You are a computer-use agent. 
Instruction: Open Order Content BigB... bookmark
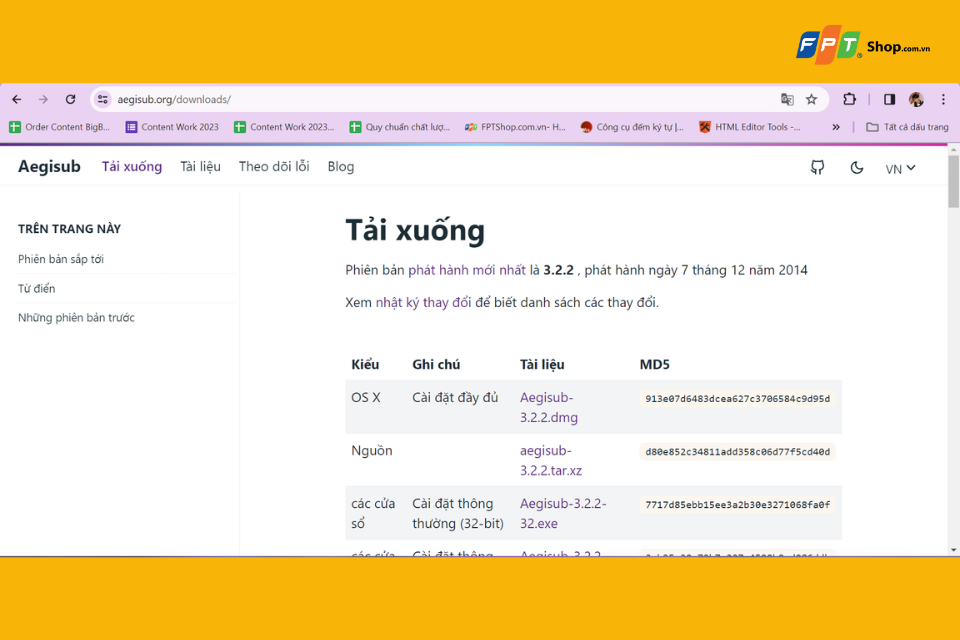coord(59,127)
